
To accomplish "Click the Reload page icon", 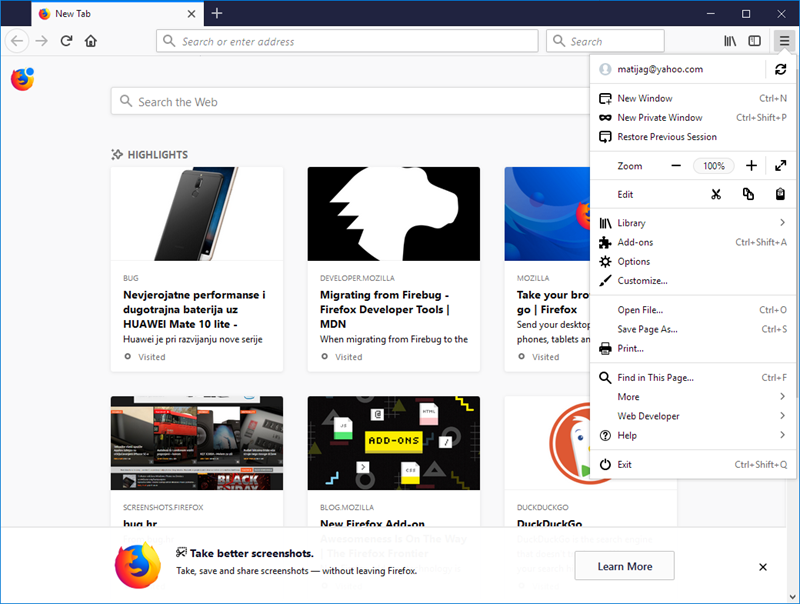I will [x=66, y=41].
